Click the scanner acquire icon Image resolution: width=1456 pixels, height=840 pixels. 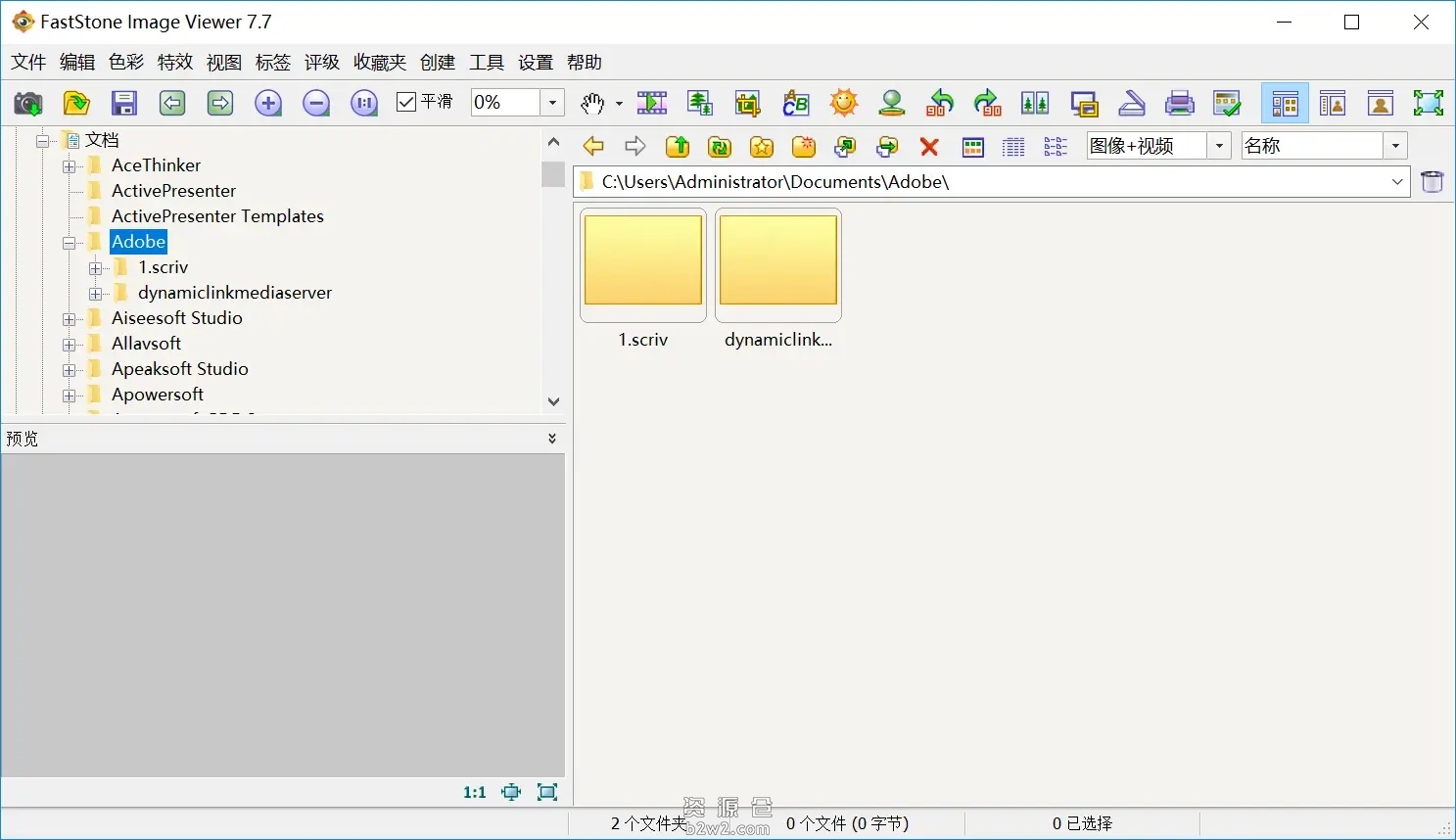[x=1132, y=103]
